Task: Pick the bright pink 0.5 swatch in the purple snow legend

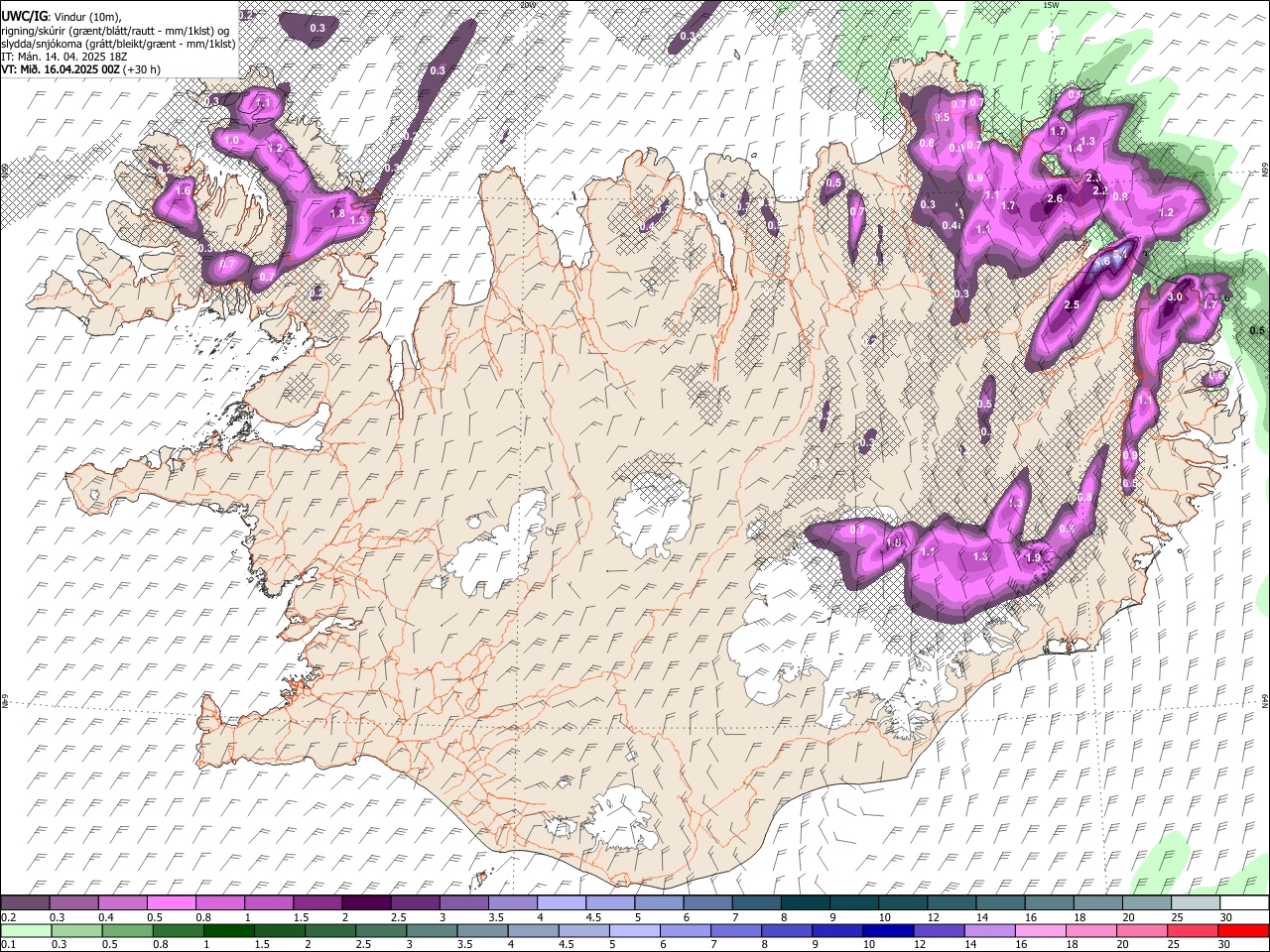Action: tap(171, 902)
